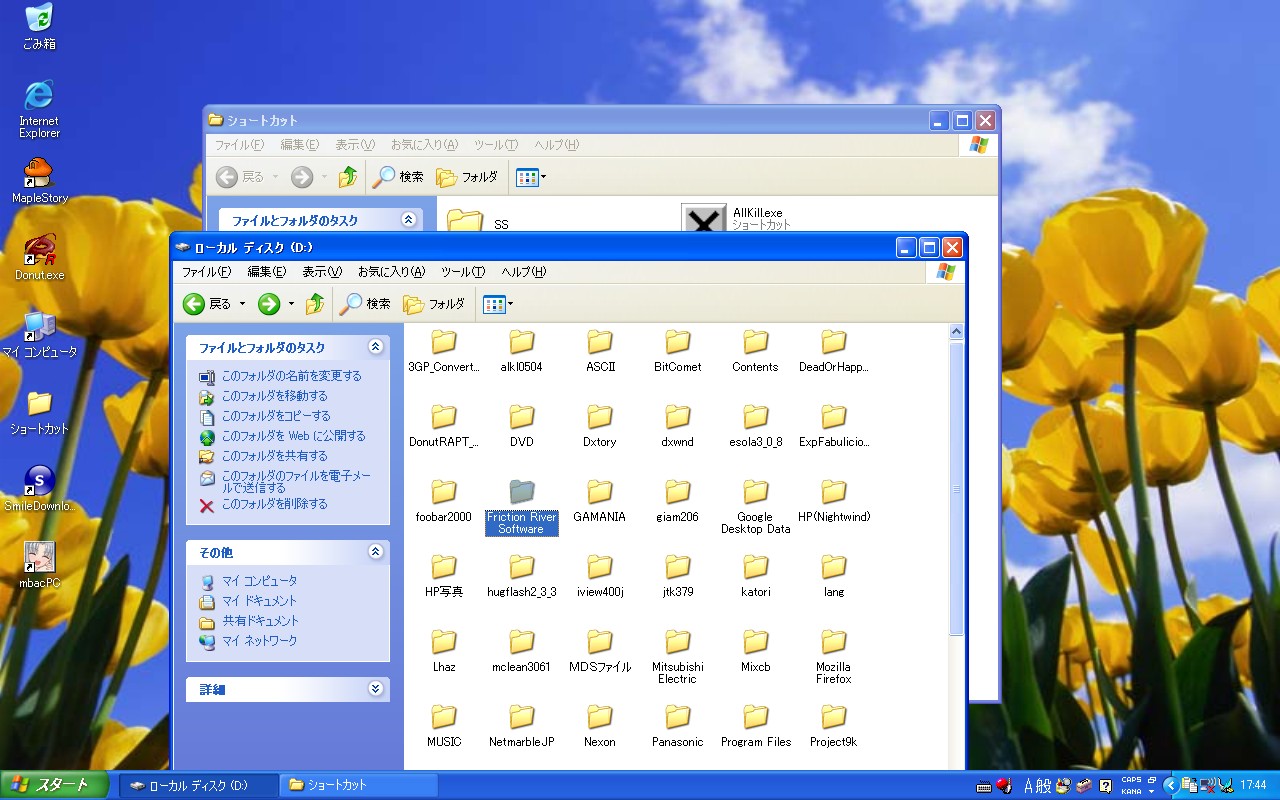This screenshot has width=1280, height=800.
Task: Open the DVD folder
Action: pos(522,425)
